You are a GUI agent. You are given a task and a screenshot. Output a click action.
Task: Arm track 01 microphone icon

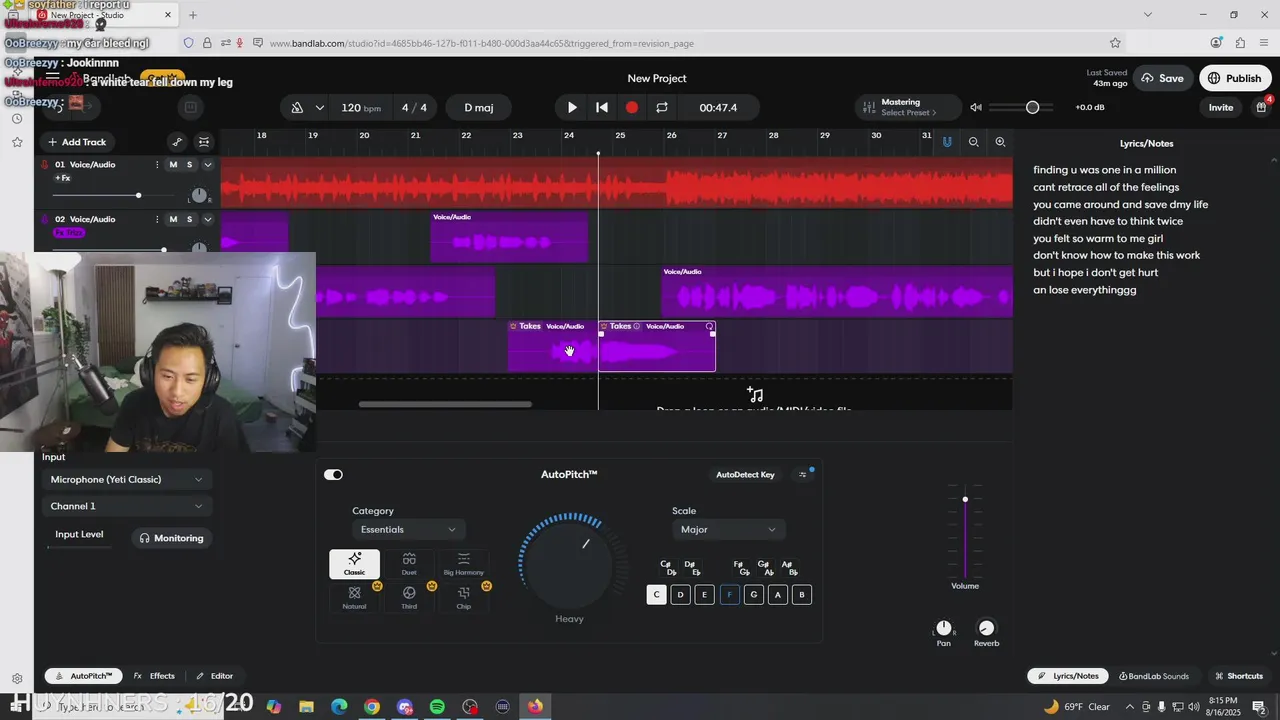(x=45, y=165)
